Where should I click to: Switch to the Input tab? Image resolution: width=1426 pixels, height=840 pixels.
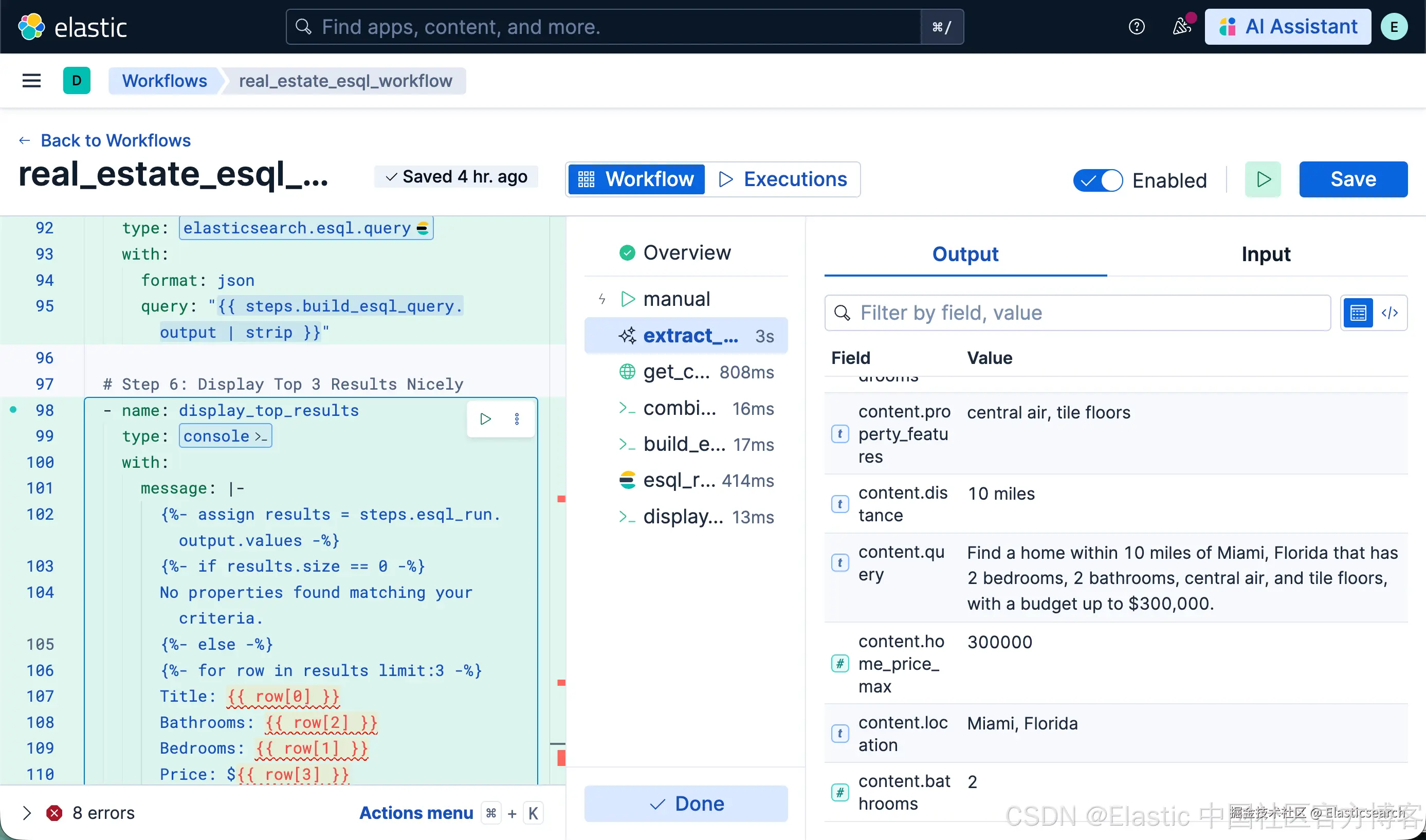click(x=1265, y=254)
